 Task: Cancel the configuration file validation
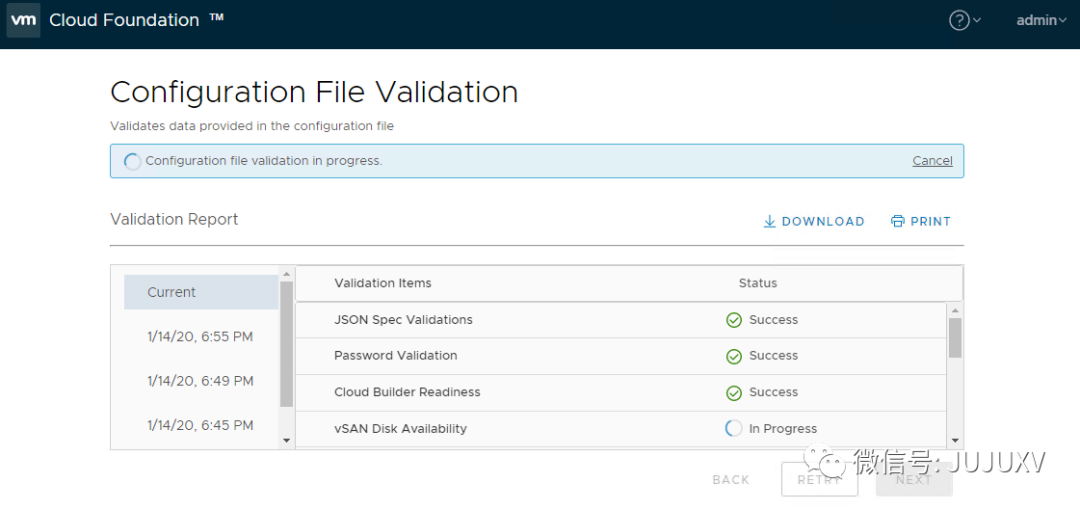click(x=932, y=161)
